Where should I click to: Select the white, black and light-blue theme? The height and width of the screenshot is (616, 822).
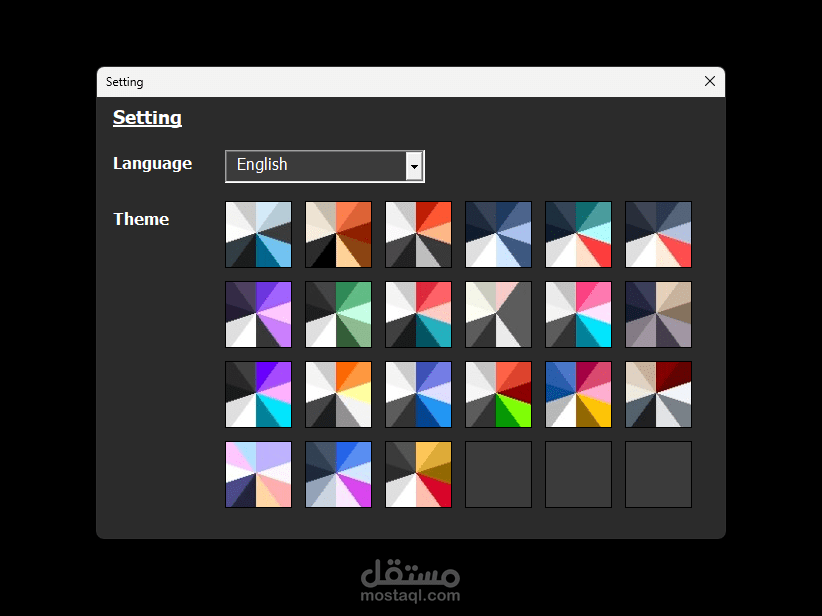pos(258,234)
